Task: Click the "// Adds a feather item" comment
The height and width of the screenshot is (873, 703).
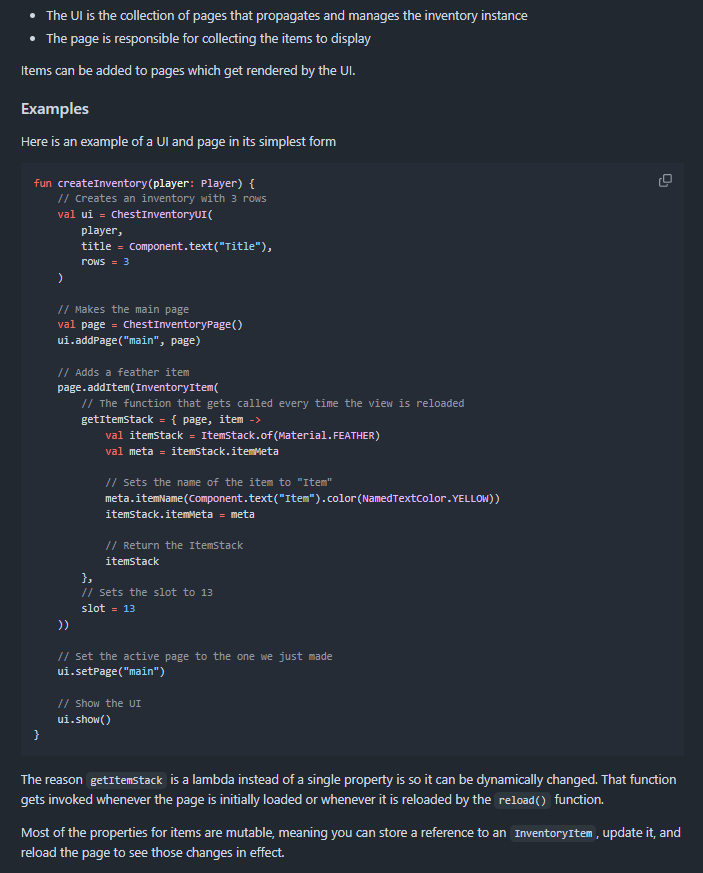Action: pyautogui.click(x=123, y=372)
